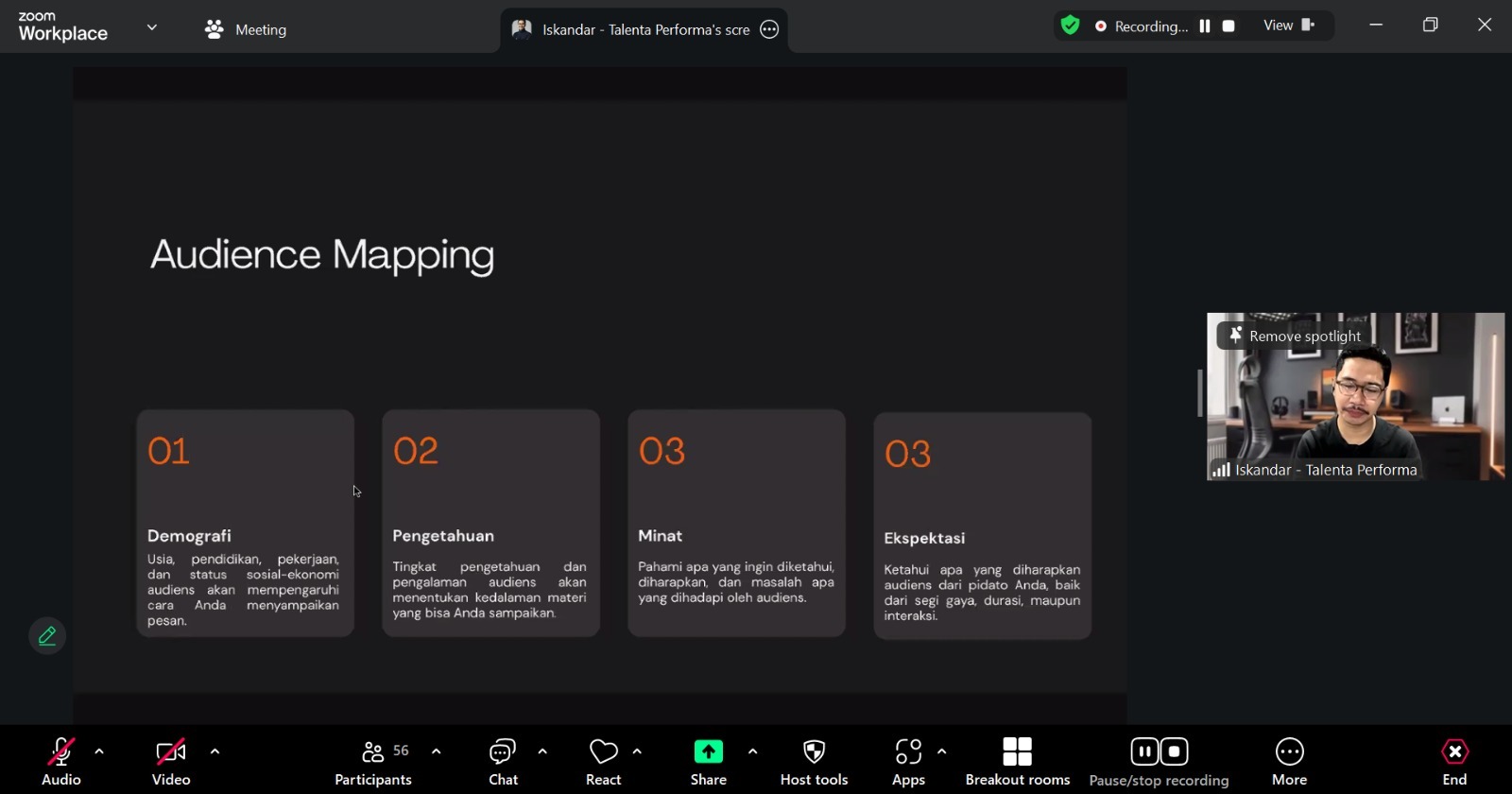The height and width of the screenshot is (794, 1512).
Task: Unmute microphone with Audio button
Action: pos(61,762)
